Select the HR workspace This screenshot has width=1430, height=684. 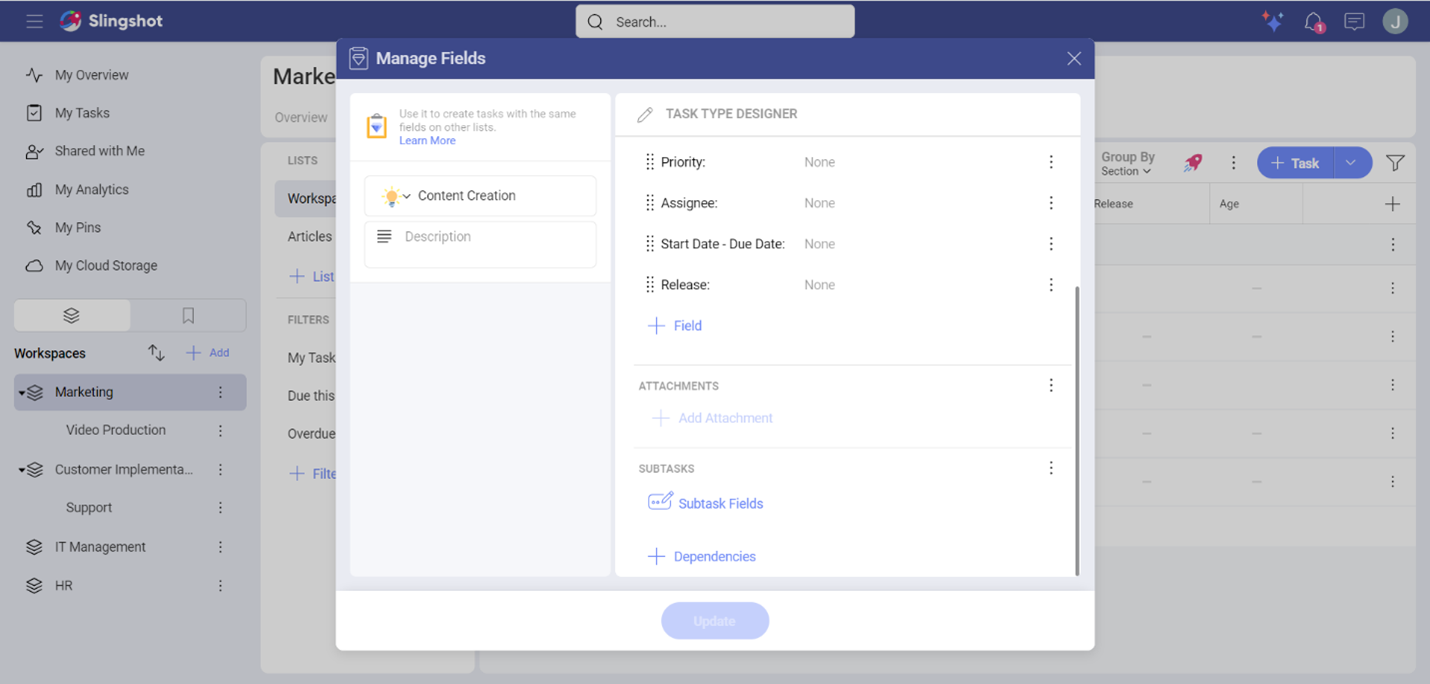[64, 586]
